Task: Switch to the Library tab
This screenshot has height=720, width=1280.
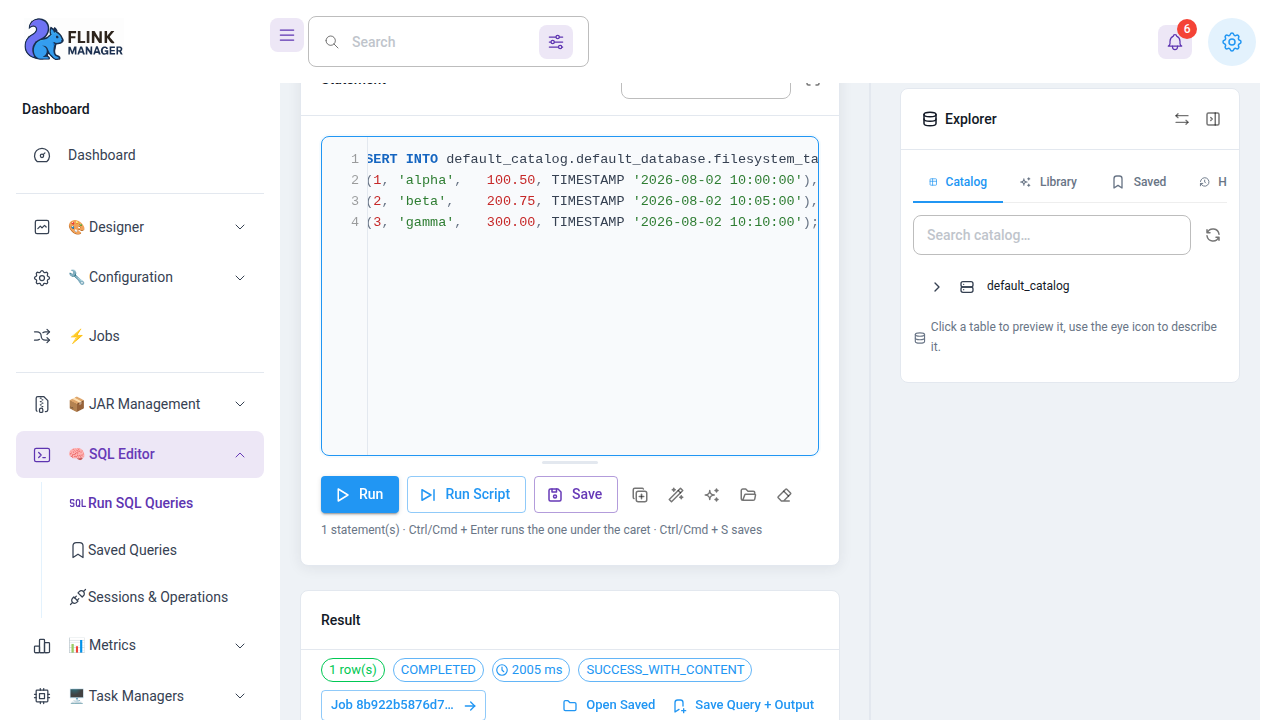Action: coord(1048,182)
